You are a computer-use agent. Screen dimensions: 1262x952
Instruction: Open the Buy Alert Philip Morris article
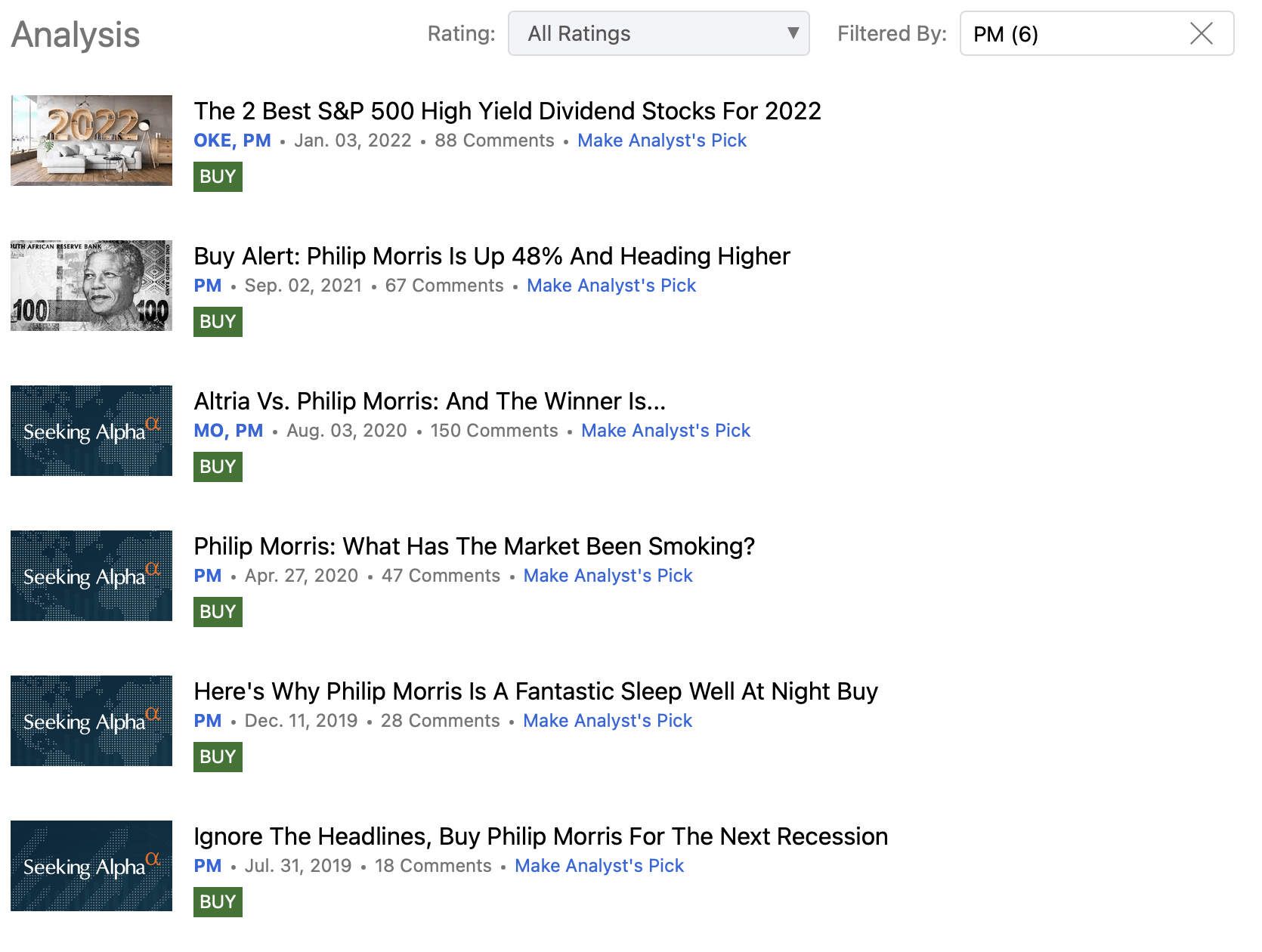pos(491,256)
